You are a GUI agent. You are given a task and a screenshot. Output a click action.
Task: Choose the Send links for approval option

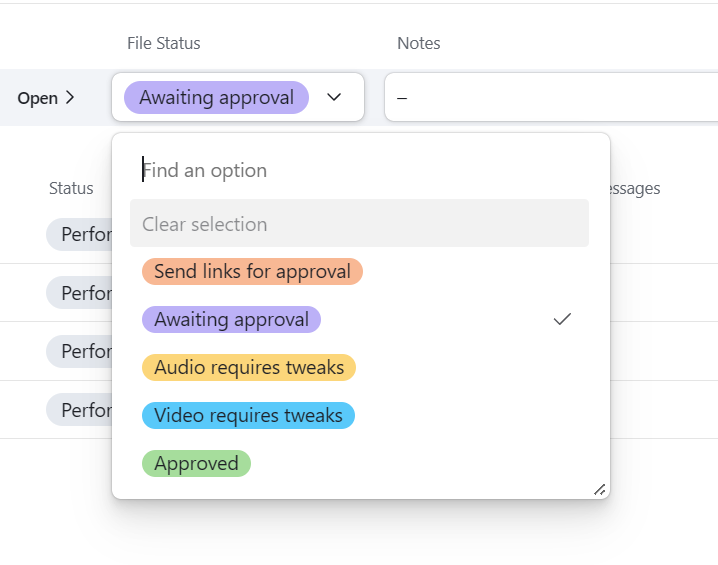pyautogui.click(x=252, y=271)
